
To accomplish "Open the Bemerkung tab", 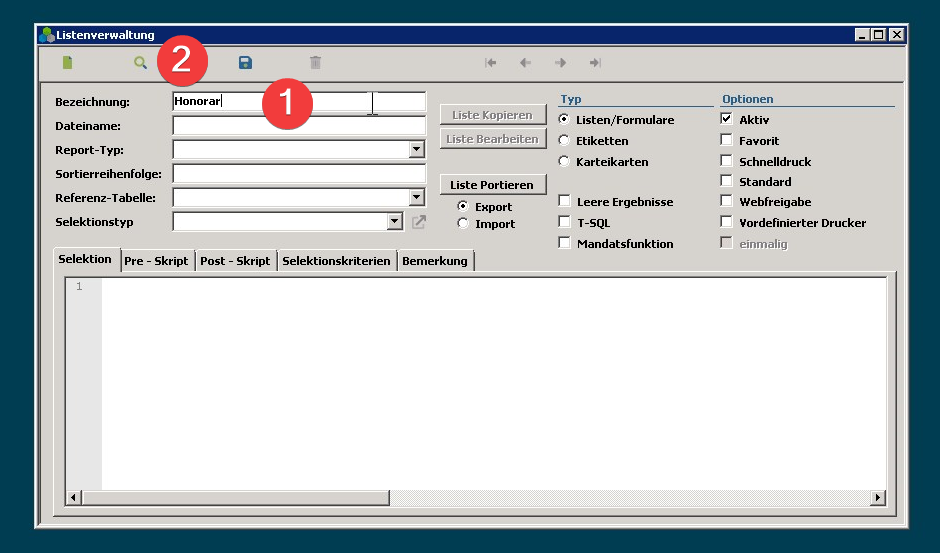I will 435,261.
